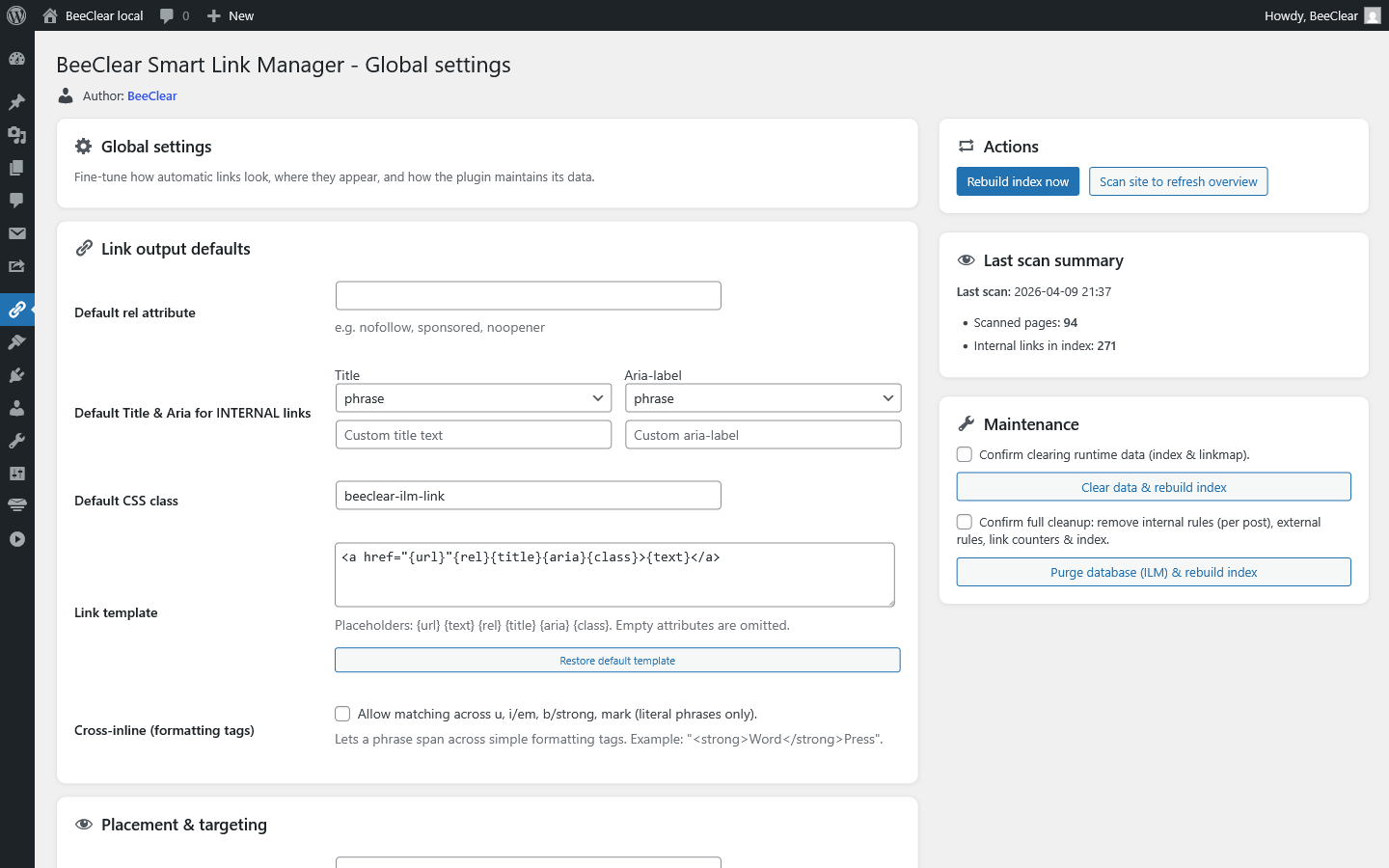1389x868 pixels.
Task: Click the 'Link template' label
Action: (x=116, y=612)
